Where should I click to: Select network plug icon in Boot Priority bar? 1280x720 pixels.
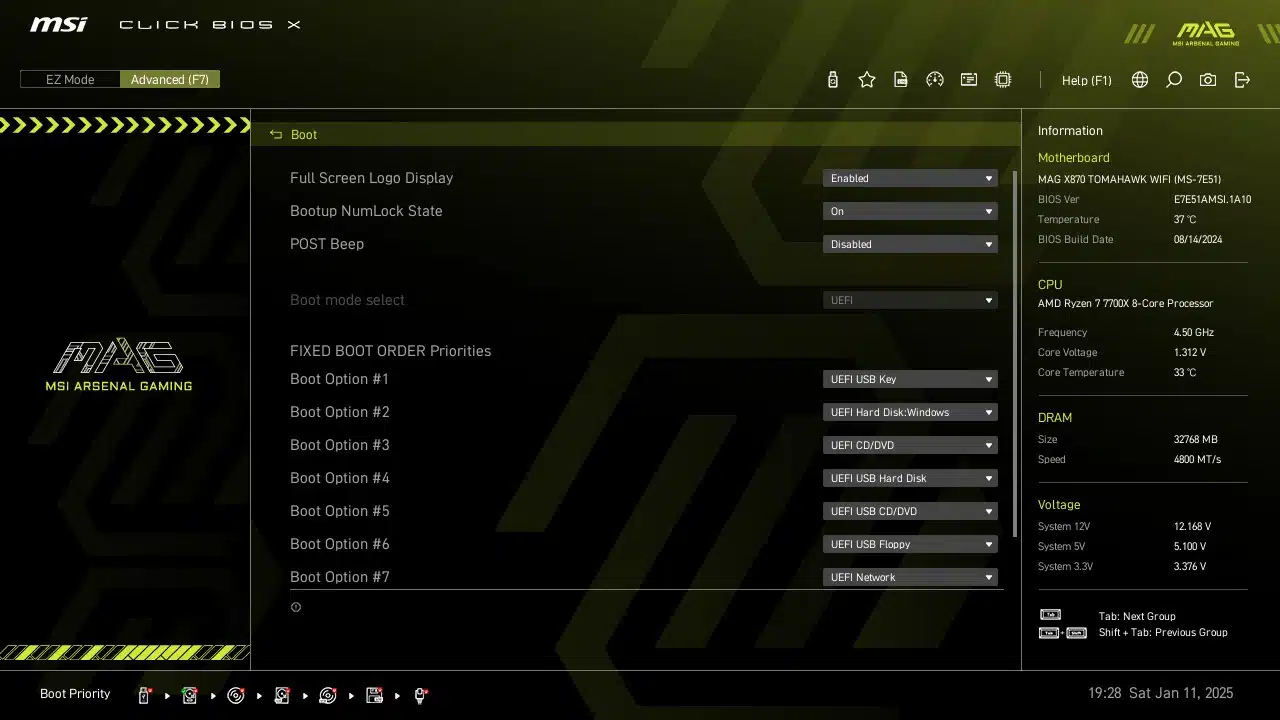tap(420, 695)
